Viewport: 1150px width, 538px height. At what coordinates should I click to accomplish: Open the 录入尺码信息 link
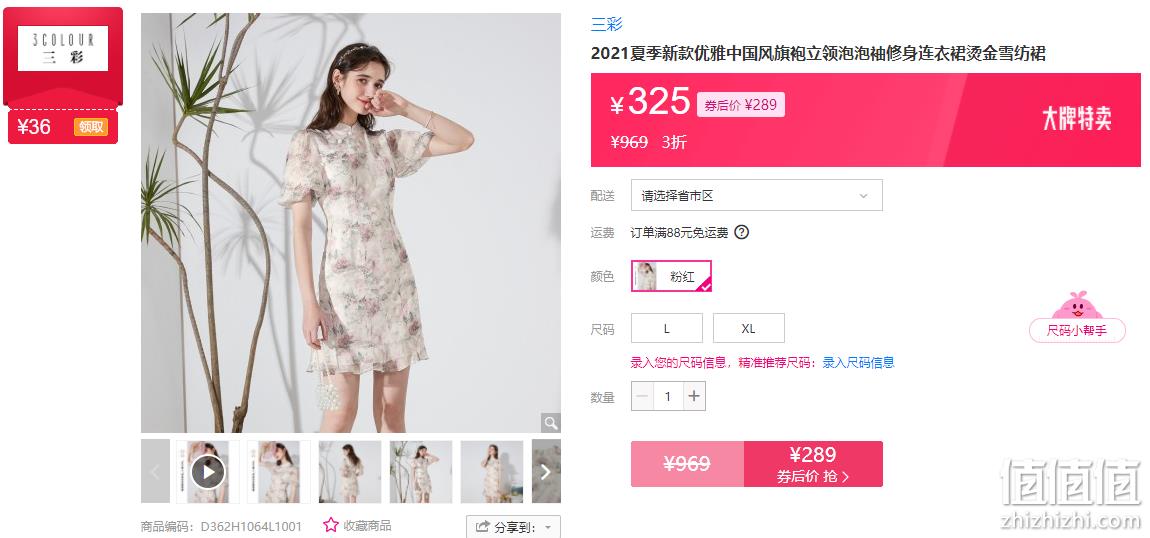point(858,362)
